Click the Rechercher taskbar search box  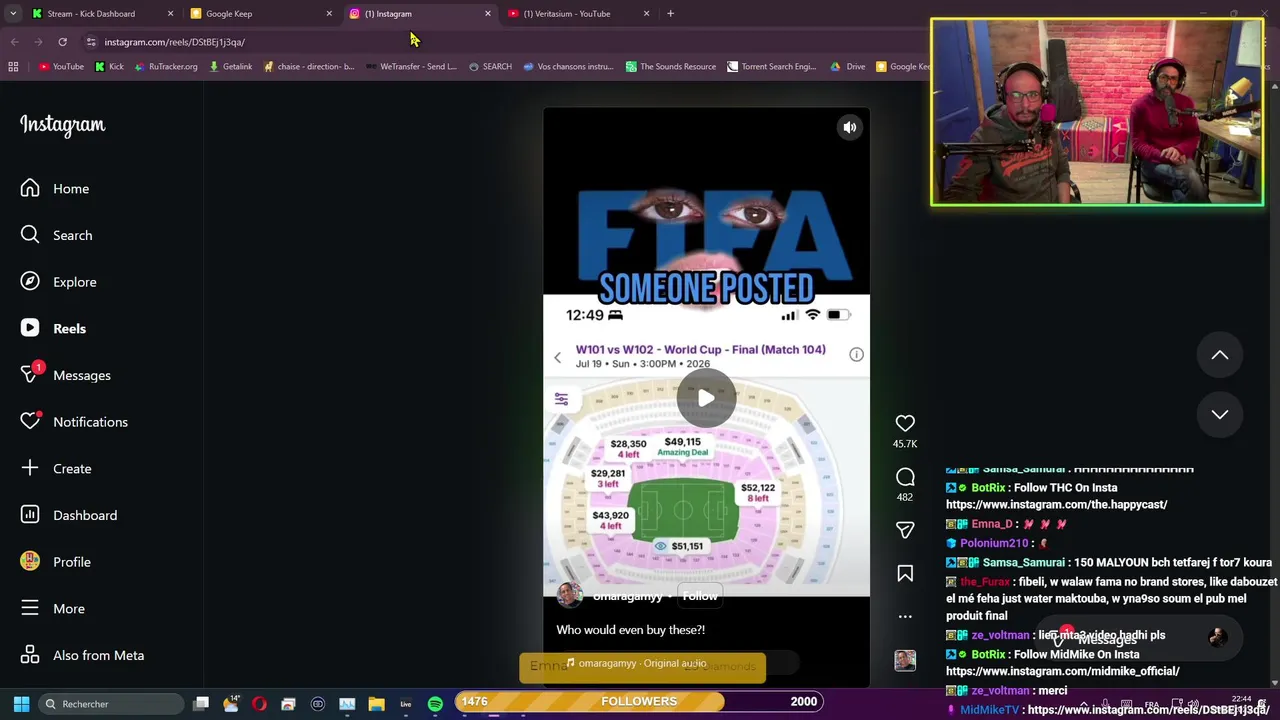(111, 704)
